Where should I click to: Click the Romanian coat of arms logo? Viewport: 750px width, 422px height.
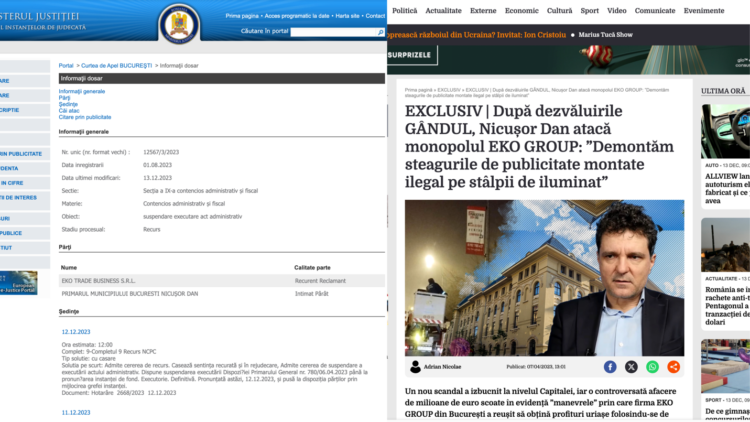(x=179, y=23)
